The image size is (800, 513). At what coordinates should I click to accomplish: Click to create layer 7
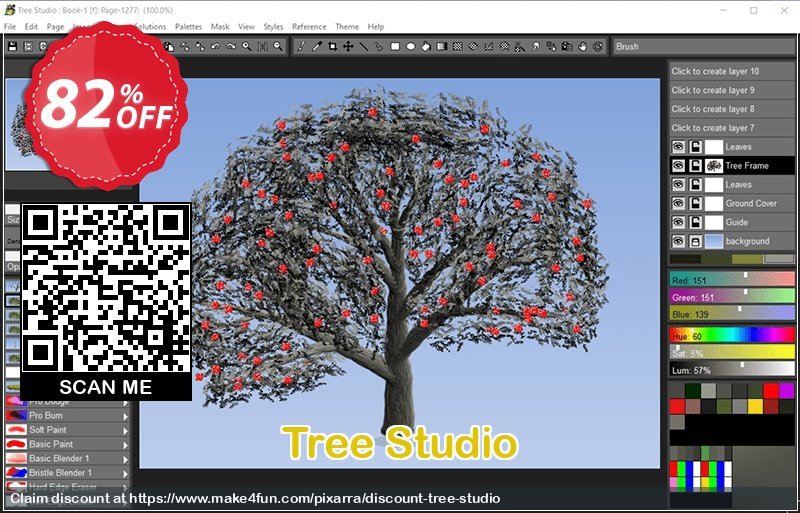[x=732, y=128]
